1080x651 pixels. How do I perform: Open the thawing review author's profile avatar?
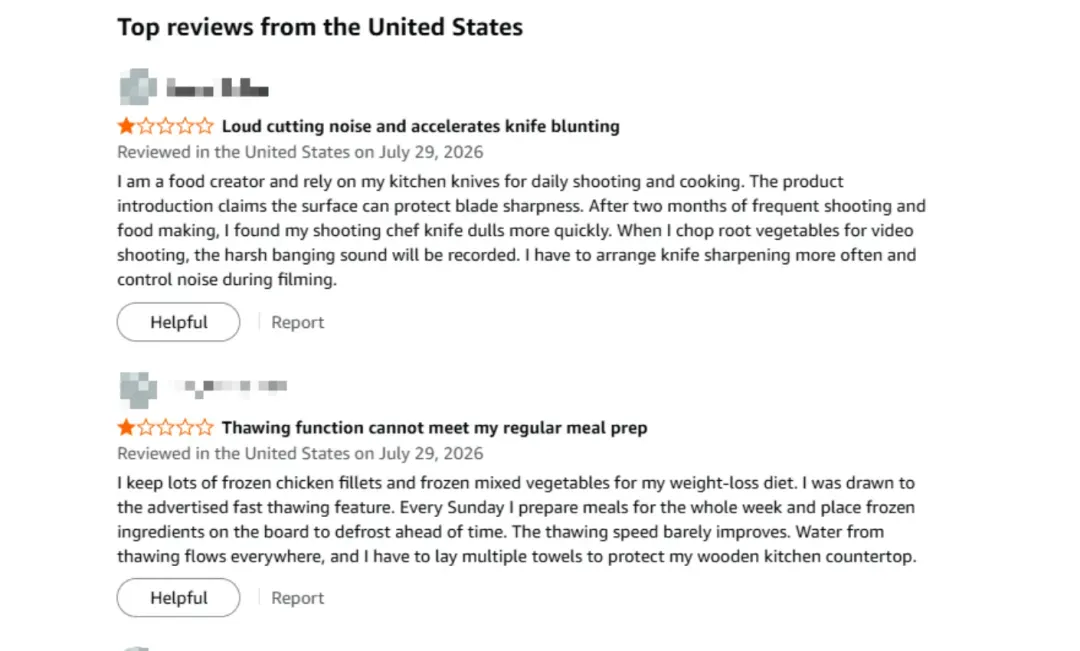tap(138, 390)
